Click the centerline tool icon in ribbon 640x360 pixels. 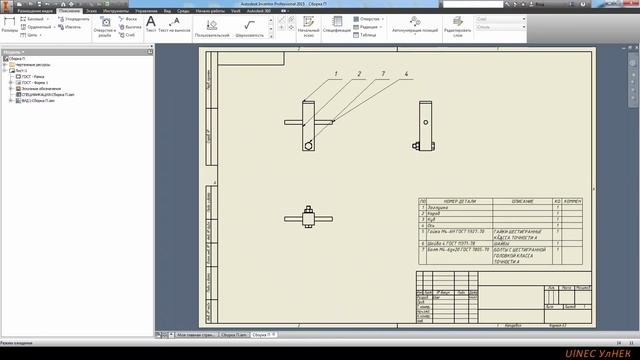coord(282,20)
